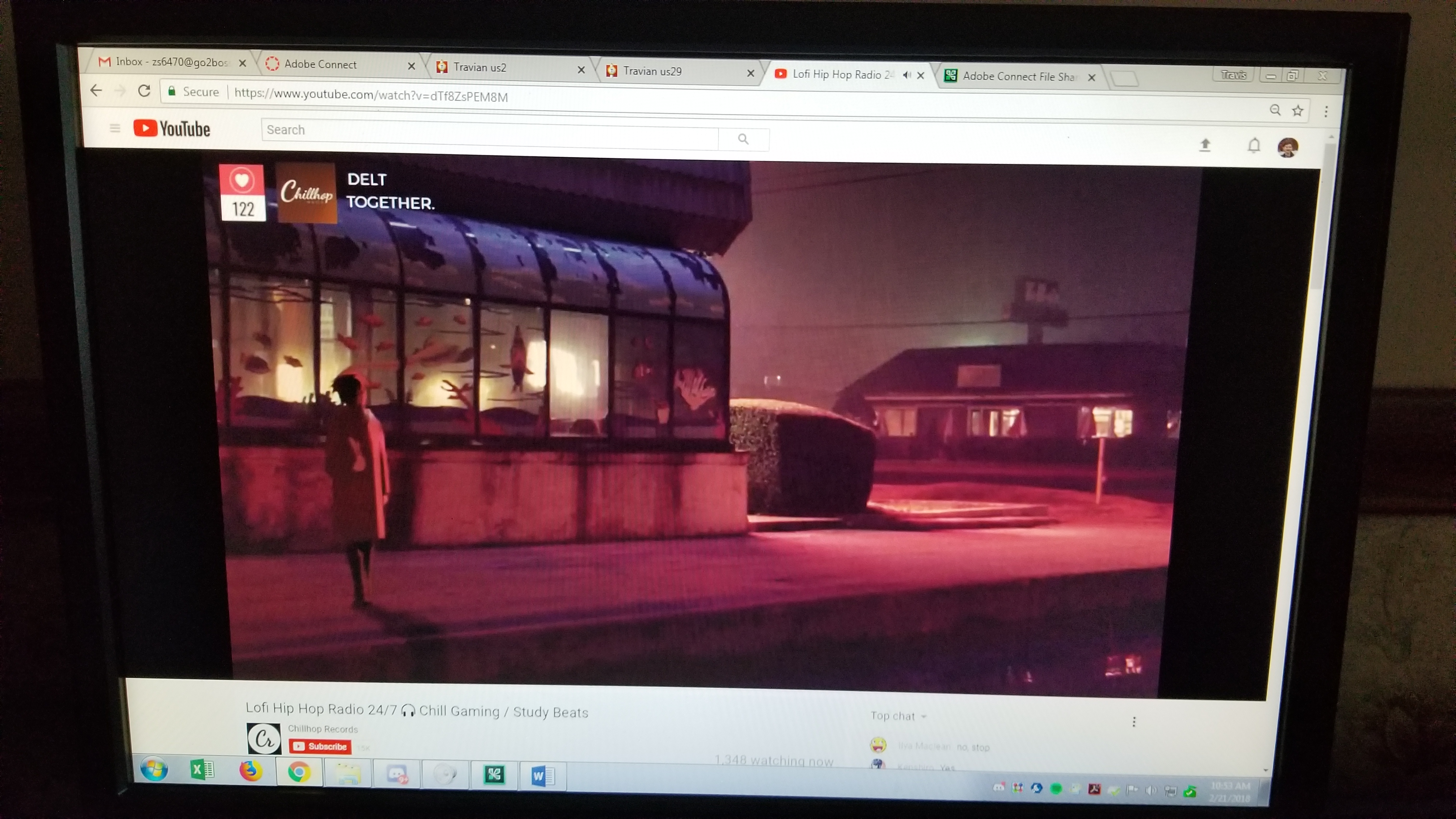This screenshot has height=819, width=1456.
Task: Open the speaker app in the taskbar
Action: [x=445, y=775]
